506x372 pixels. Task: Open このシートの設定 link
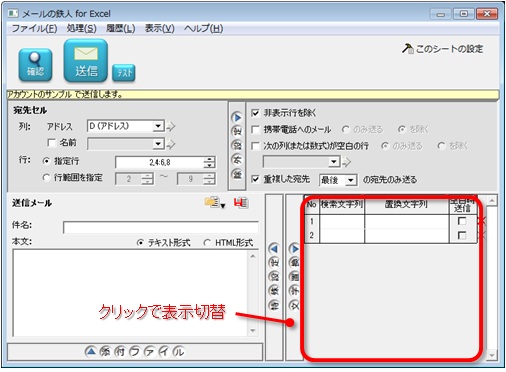449,49
